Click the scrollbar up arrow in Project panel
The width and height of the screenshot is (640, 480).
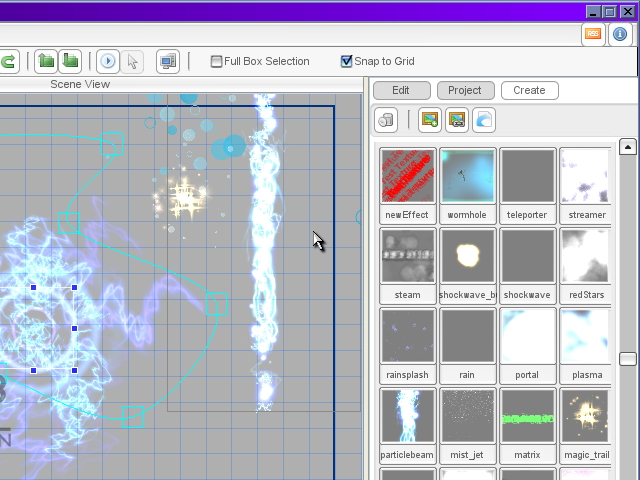(628, 148)
